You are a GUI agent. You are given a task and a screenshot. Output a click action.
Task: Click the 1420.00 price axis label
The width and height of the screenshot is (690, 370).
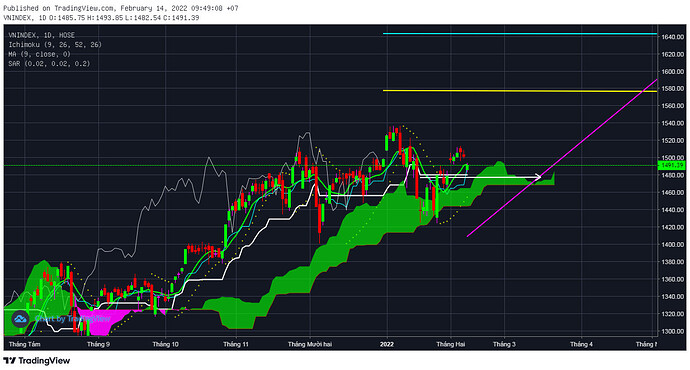[672, 227]
